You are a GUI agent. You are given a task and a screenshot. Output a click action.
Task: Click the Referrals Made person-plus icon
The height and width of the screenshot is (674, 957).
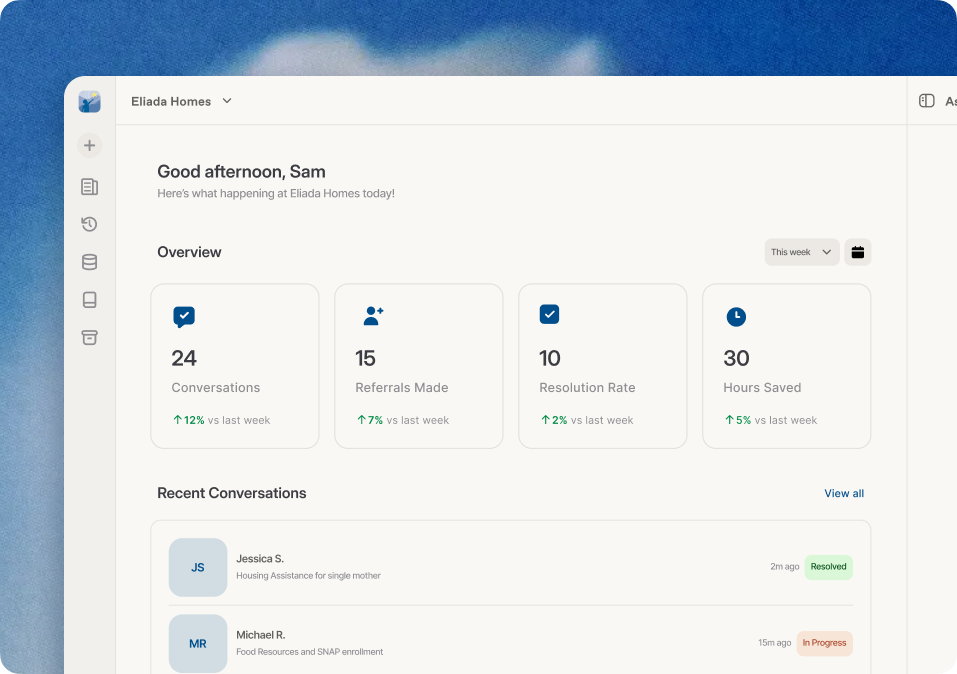[x=373, y=316]
